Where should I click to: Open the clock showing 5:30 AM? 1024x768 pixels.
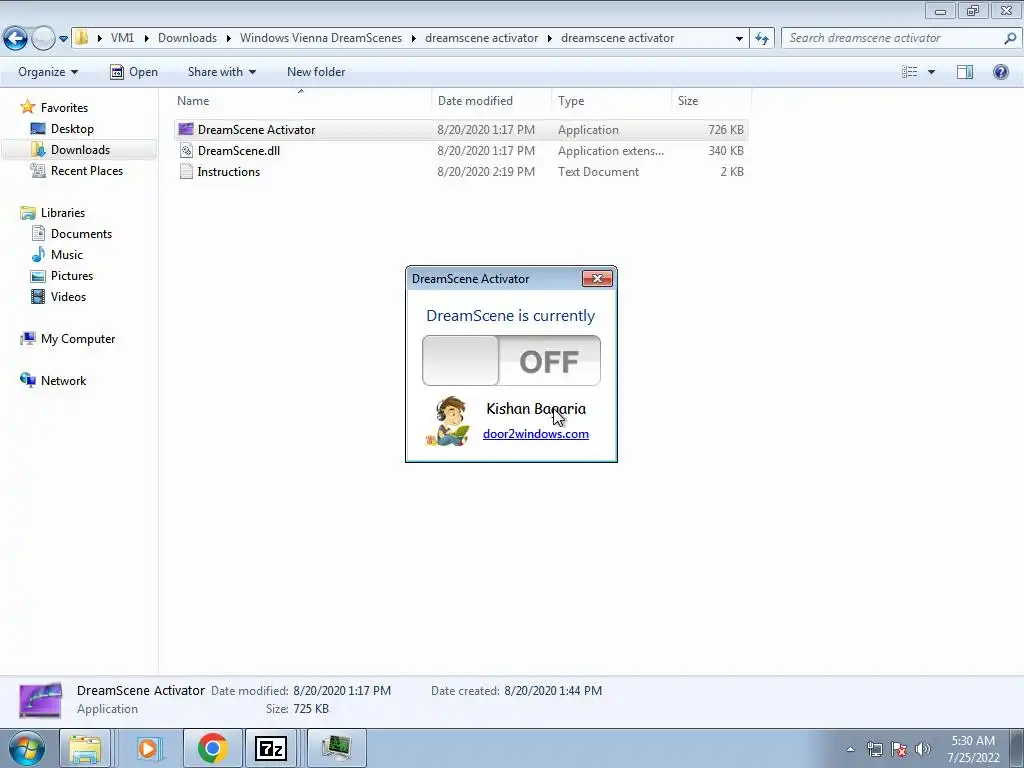click(973, 749)
